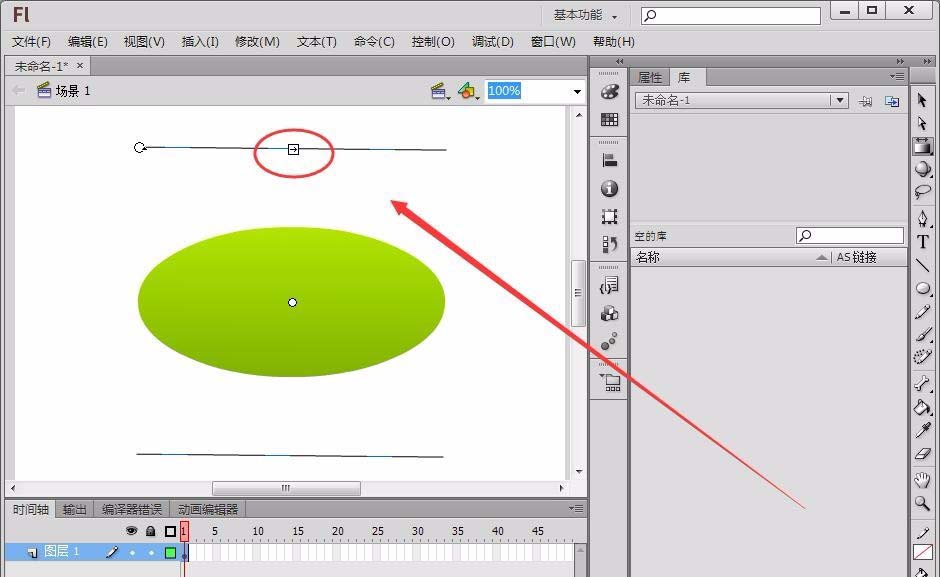Select the Gradient Transform tool
Screen dimensions: 940x577
922,146
